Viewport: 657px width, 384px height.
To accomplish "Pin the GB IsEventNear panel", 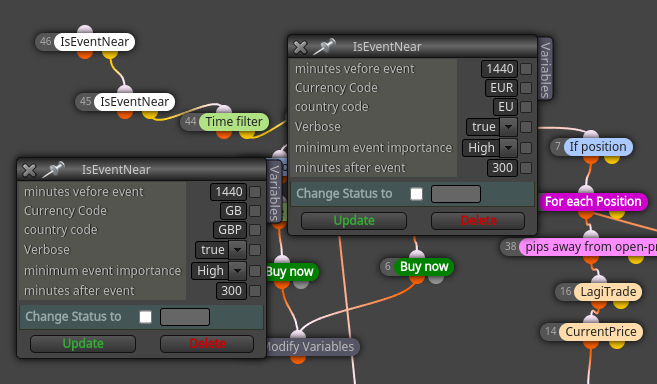I will [x=54, y=169].
